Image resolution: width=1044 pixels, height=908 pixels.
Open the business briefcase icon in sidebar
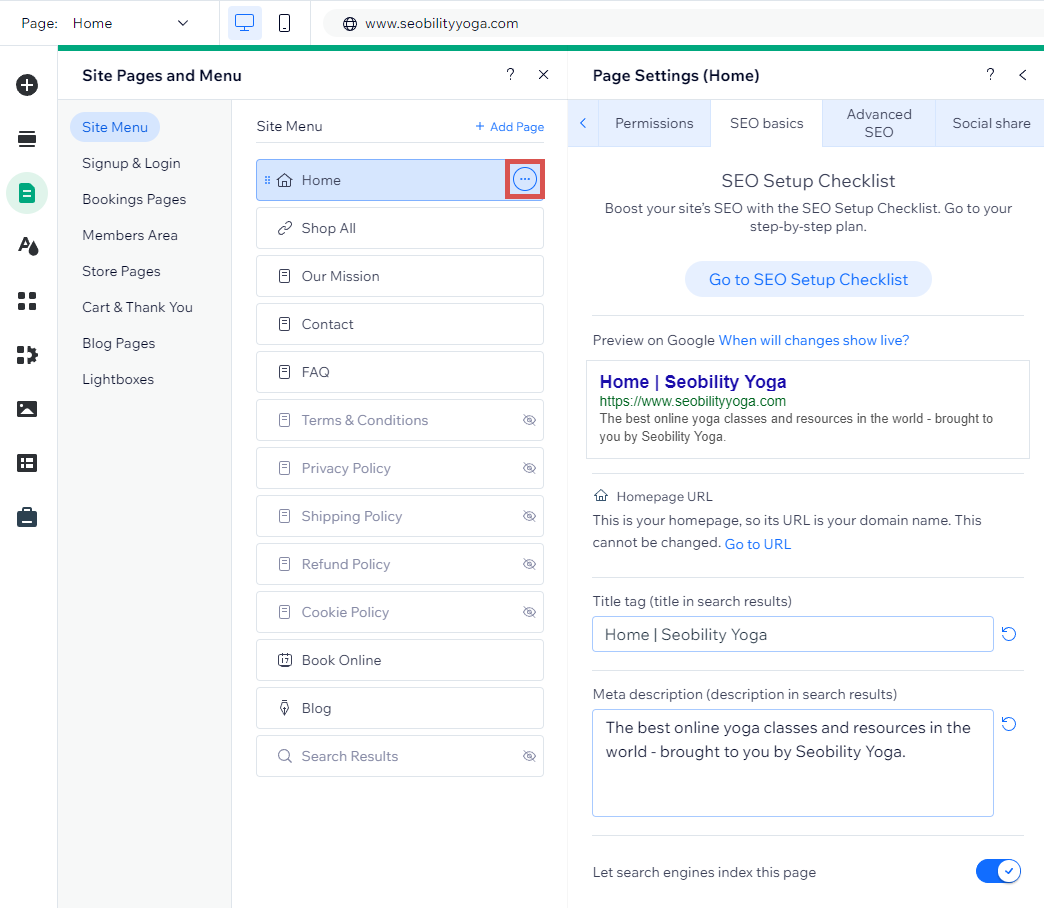[x=27, y=517]
